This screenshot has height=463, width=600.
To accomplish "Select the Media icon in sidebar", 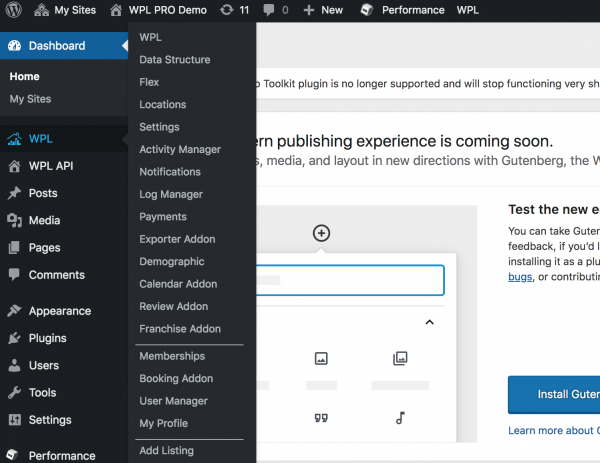I will (14, 220).
